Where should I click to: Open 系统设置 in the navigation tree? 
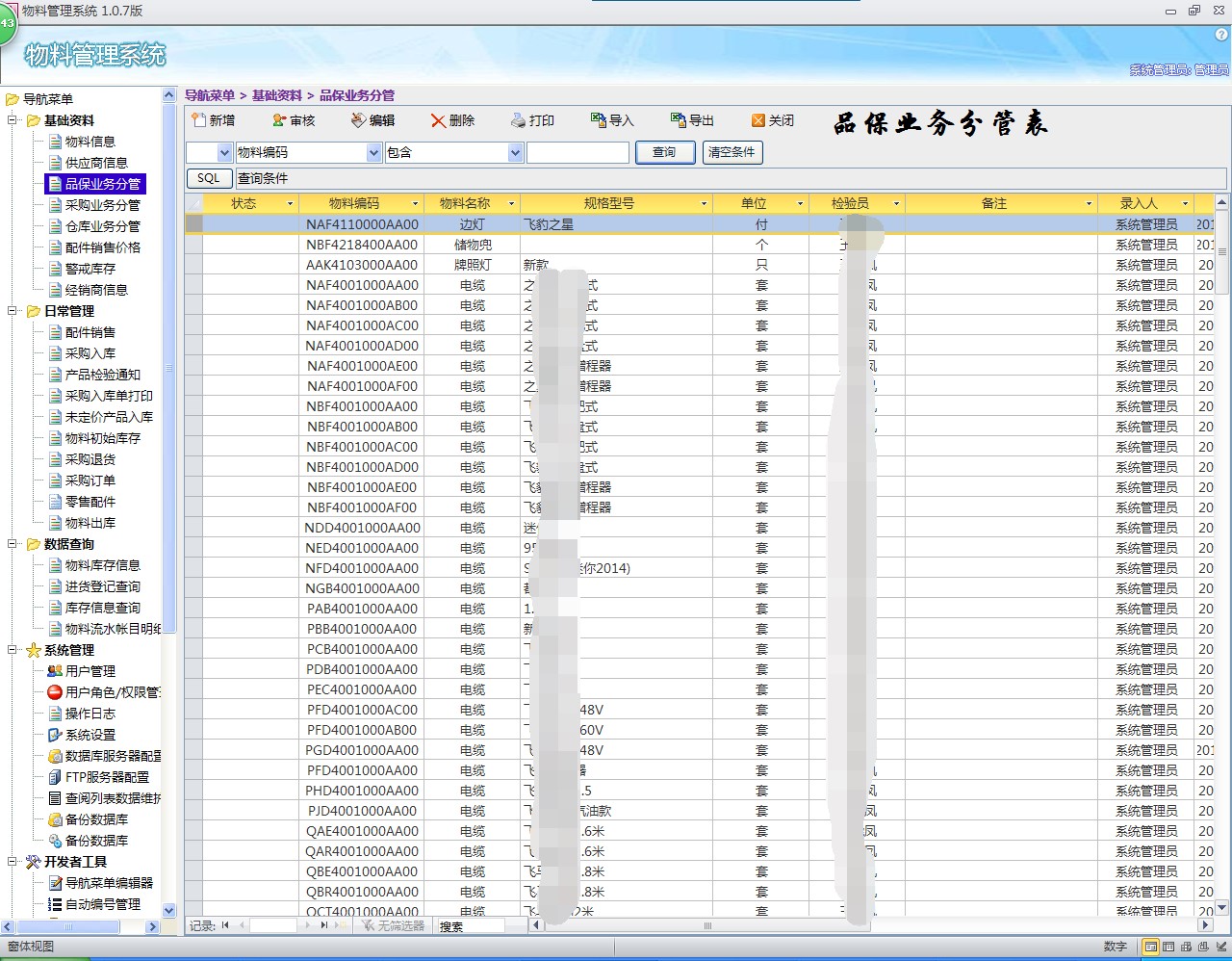point(90,735)
